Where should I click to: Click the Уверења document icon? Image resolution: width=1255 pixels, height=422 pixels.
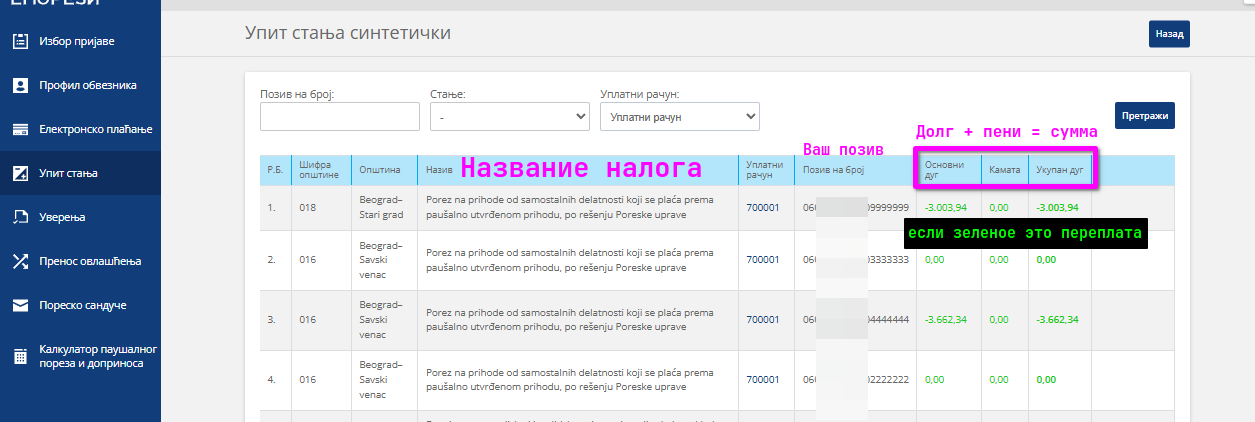20,217
